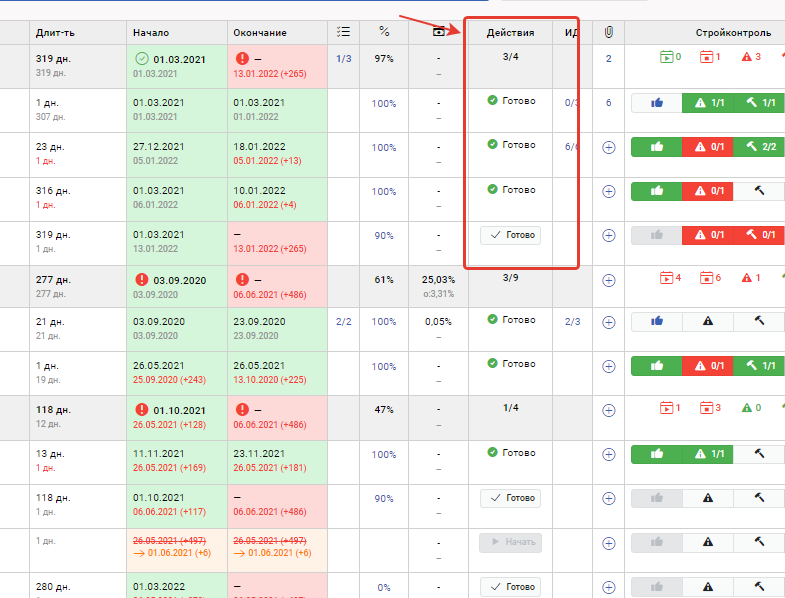Open attachments count 6 link

tap(608, 102)
